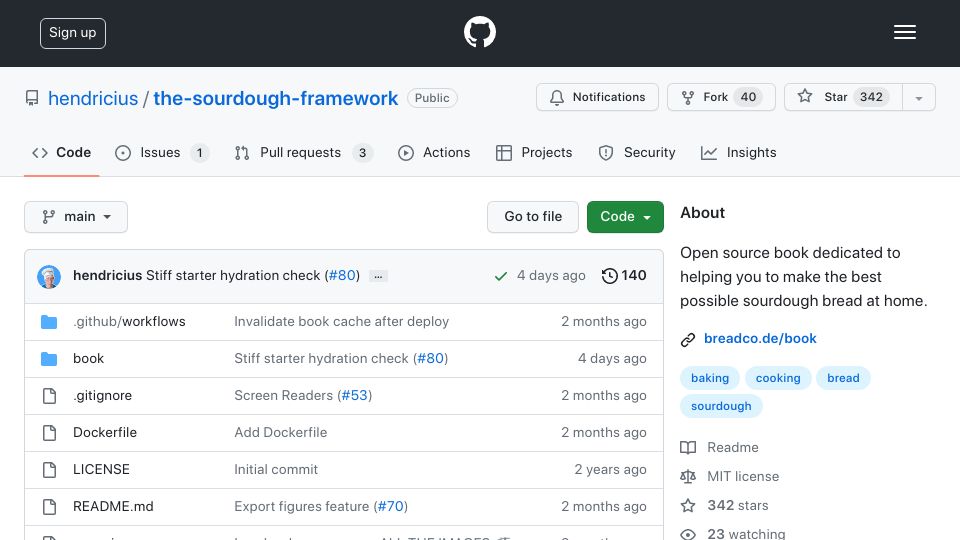Select the sourdough topic tag

[721, 406]
